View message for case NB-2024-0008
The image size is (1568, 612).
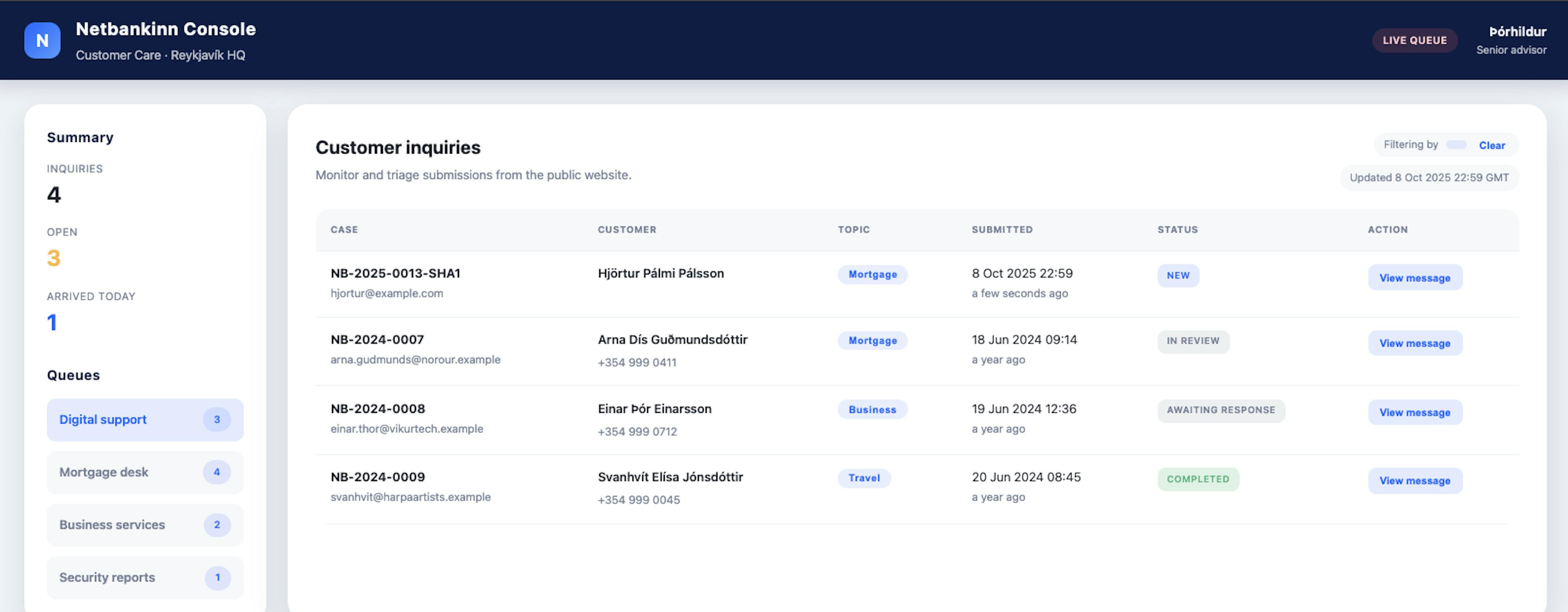pos(1414,412)
